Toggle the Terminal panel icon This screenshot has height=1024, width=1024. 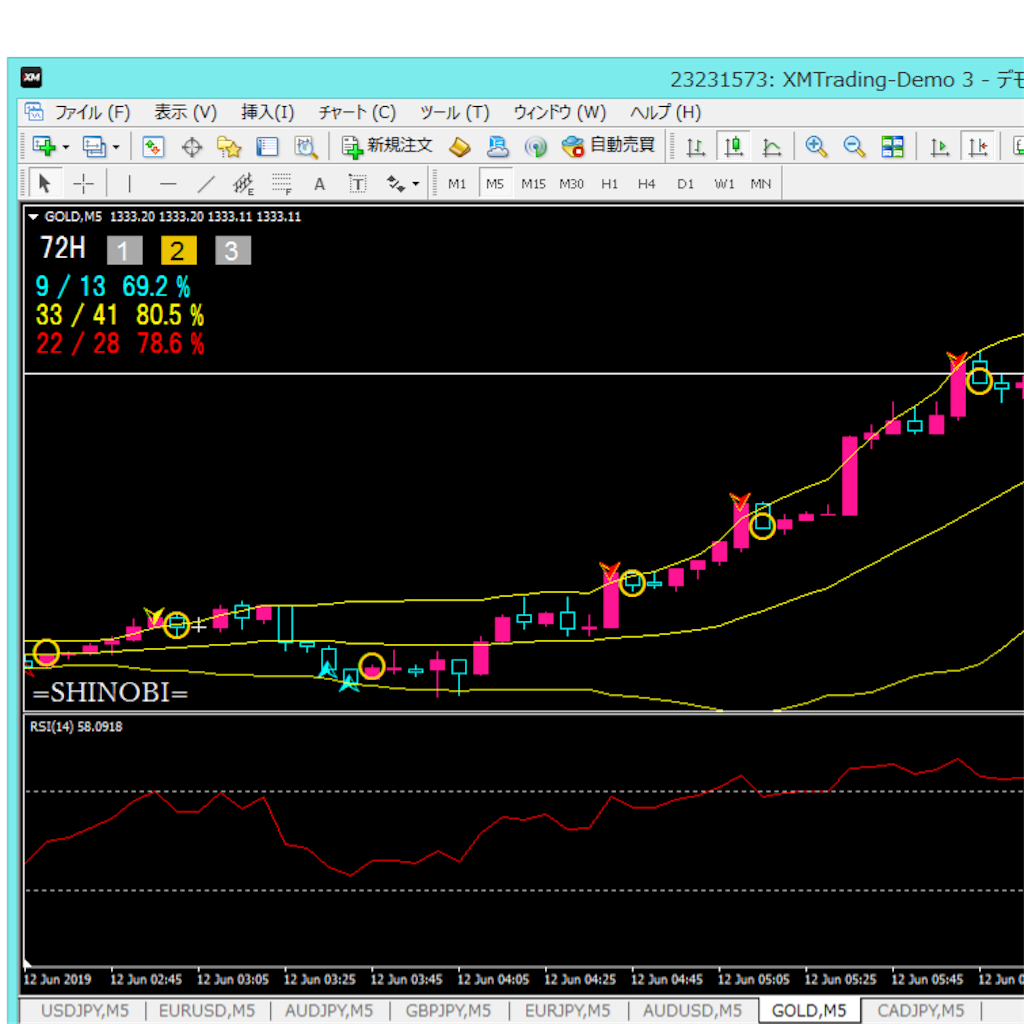coord(267,147)
